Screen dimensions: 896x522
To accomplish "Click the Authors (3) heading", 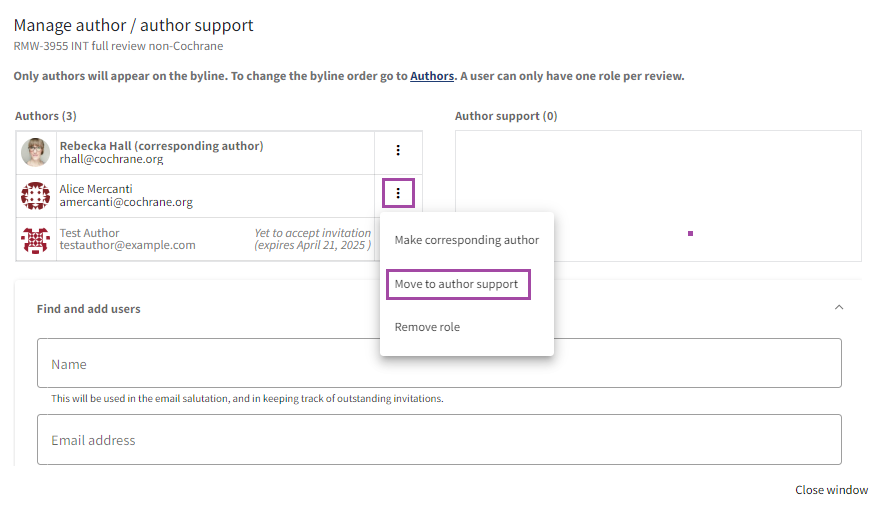I will click(x=45, y=116).
